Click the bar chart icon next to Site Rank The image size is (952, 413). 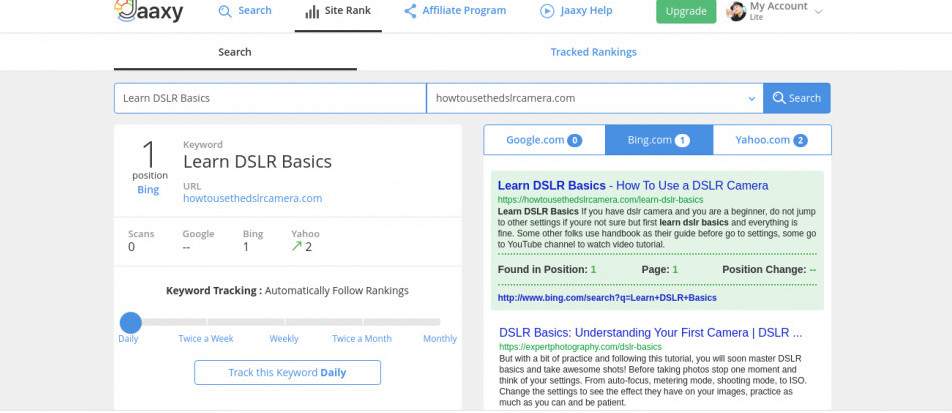pos(312,12)
